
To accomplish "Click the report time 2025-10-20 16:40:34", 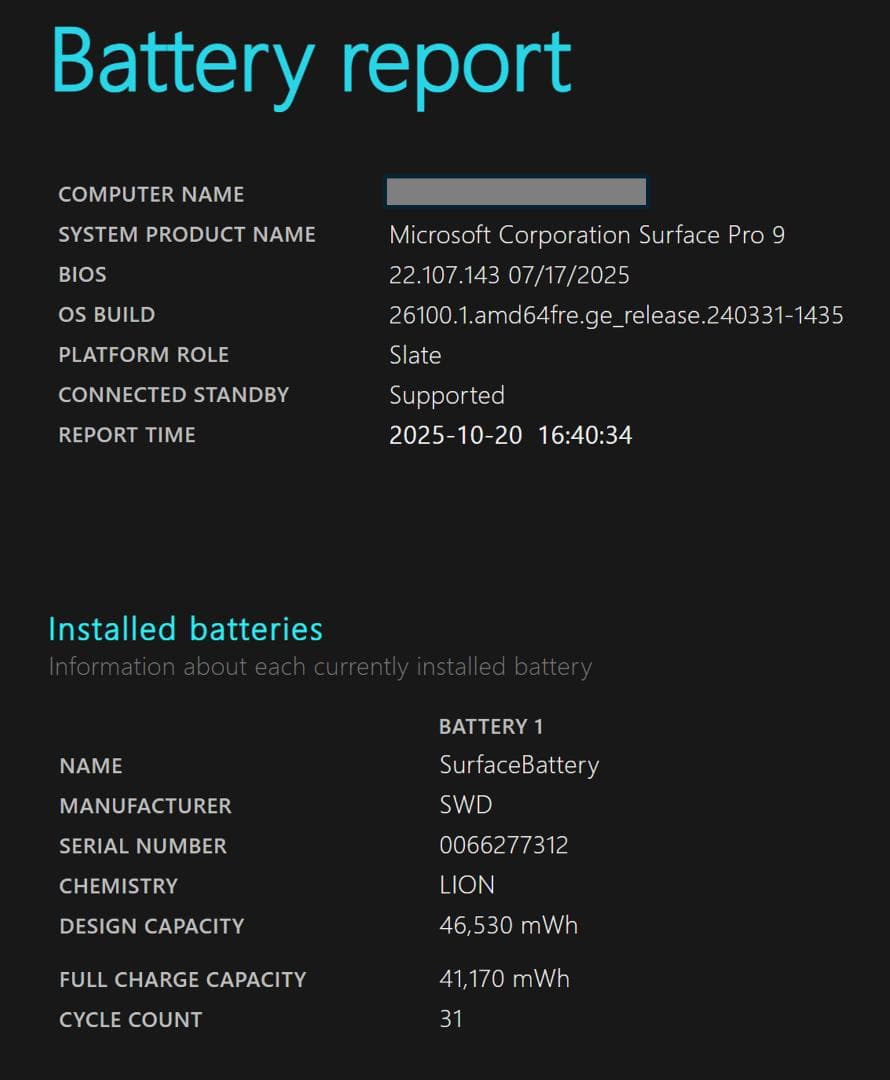I will pos(510,435).
